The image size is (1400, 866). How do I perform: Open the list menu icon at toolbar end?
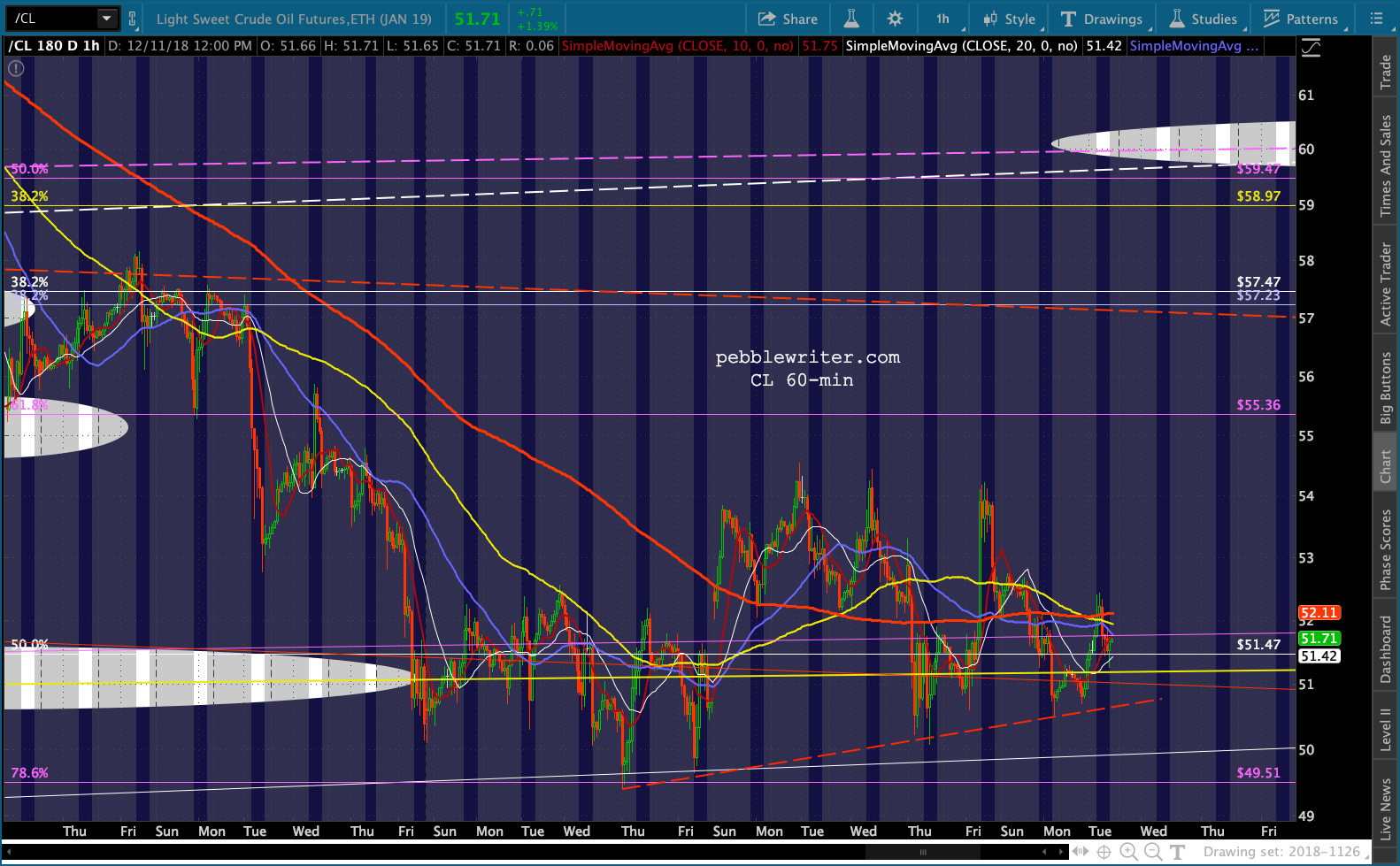pos(1376,19)
